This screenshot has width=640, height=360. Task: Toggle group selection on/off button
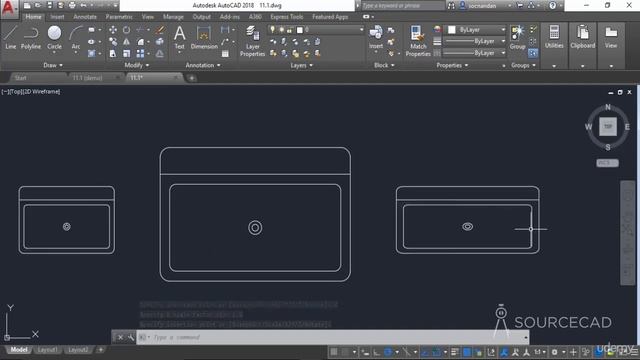tap(533, 53)
